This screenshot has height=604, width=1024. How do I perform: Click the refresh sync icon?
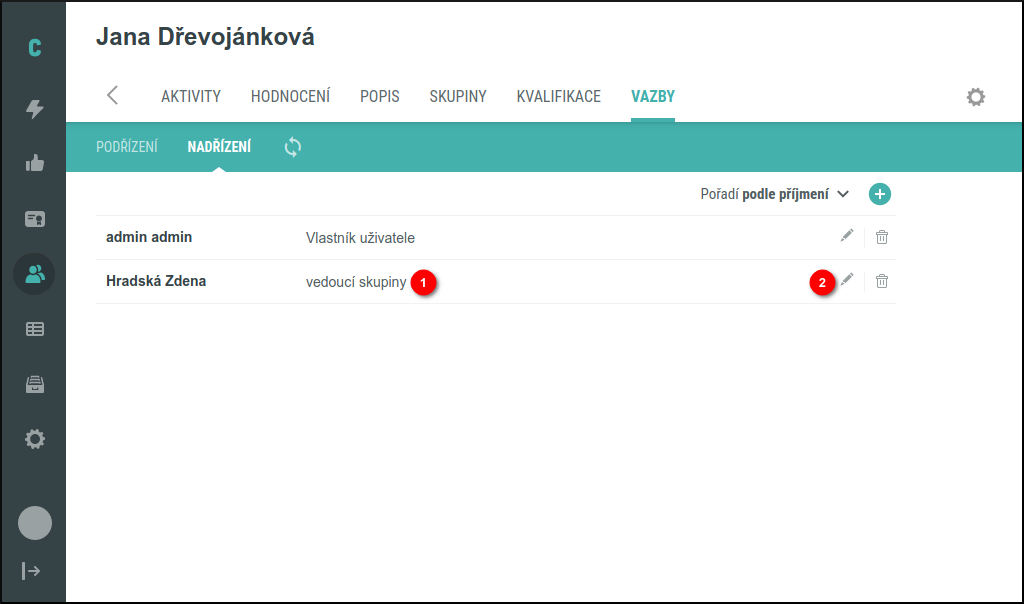(x=293, y=147)
